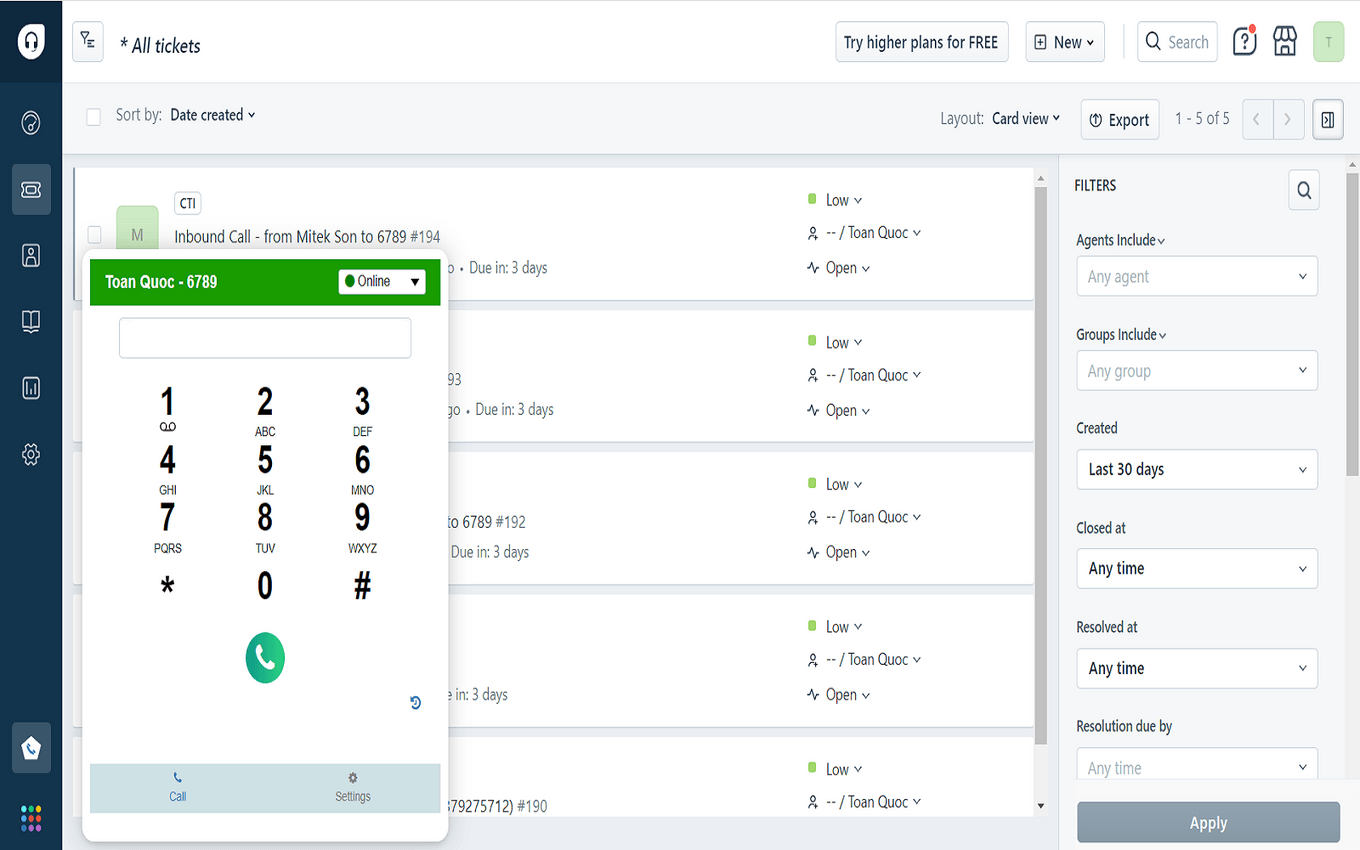Screen dimensions: 1360x850
Task: Open the Contacts icon in sidebar
Action: coord(31,255)
